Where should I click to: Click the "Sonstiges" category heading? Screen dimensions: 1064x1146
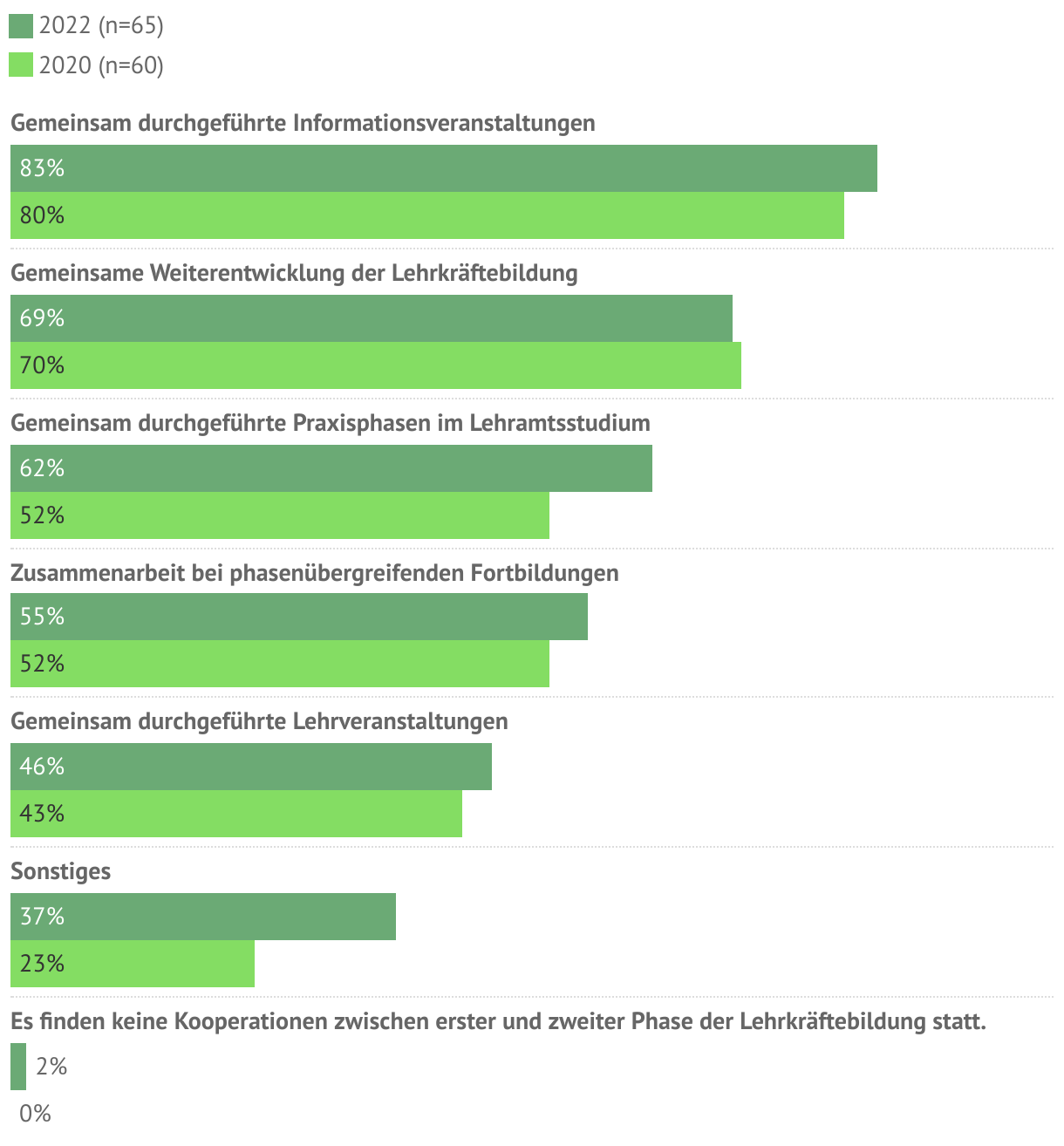[x=61, y=871]
